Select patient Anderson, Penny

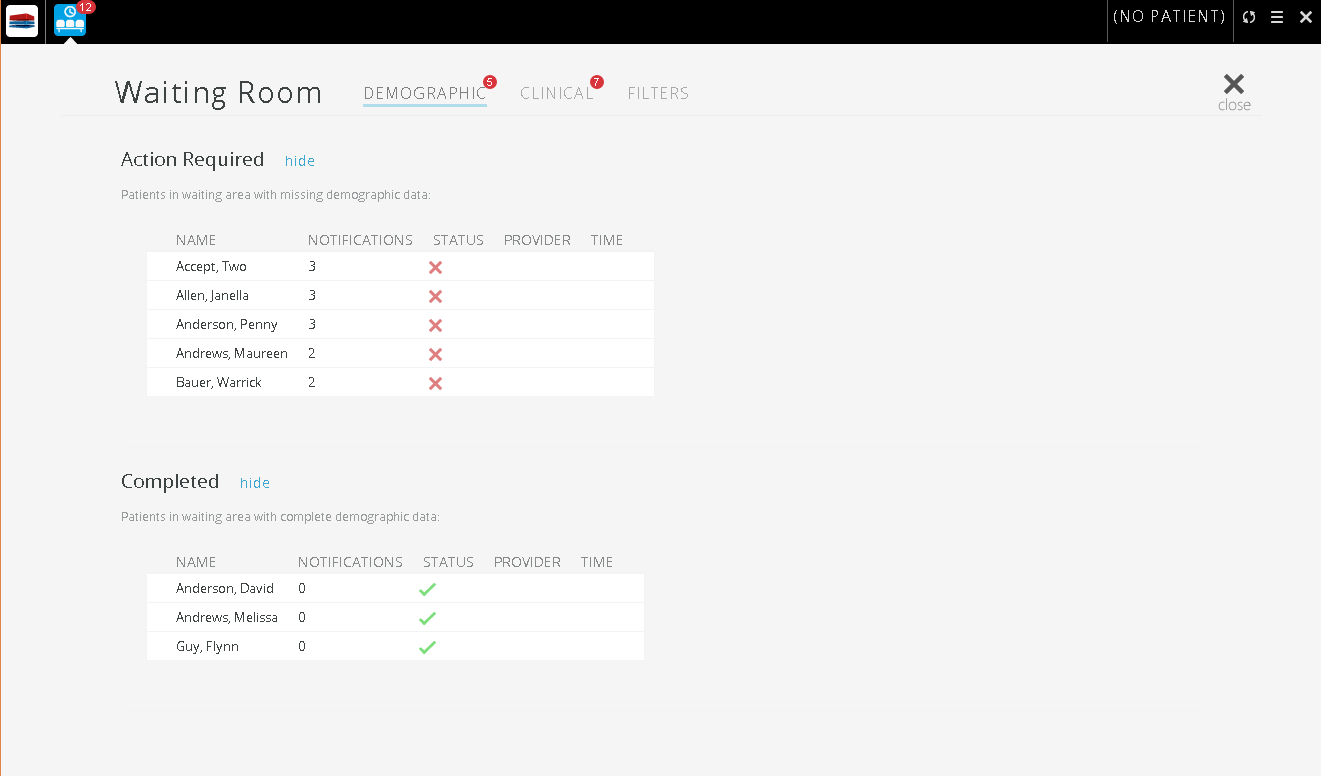tap(227, 324)
